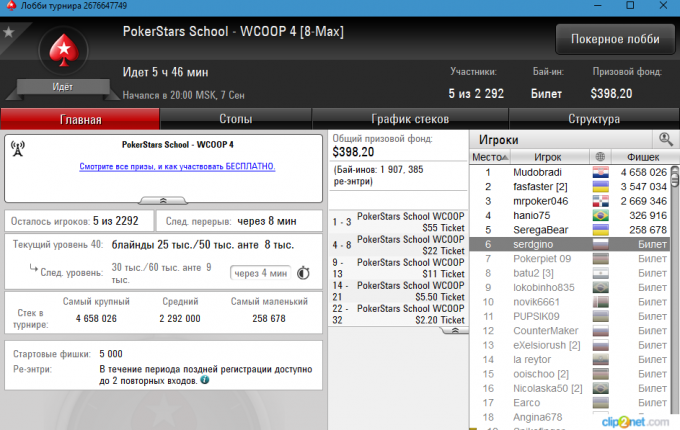Click the 1 - 3 $55 Ticket prize row

[398, 222]
